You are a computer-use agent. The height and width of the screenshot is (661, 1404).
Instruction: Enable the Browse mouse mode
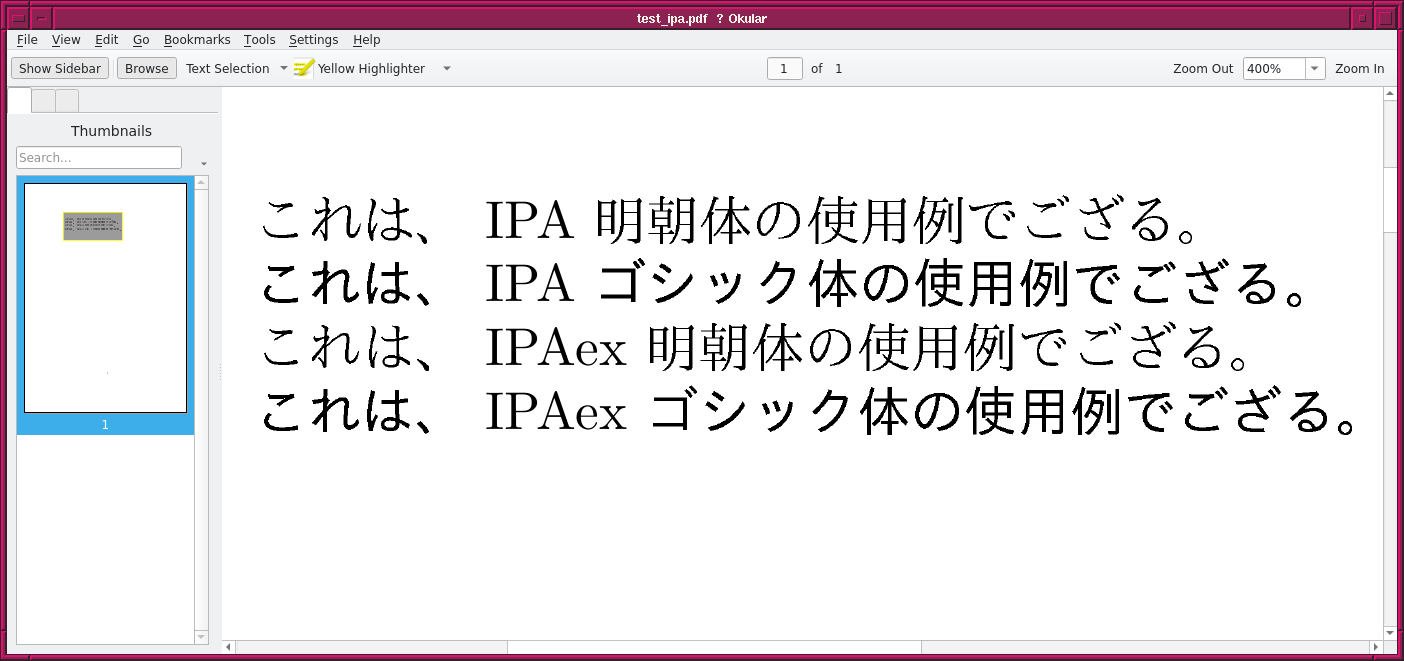147,68
